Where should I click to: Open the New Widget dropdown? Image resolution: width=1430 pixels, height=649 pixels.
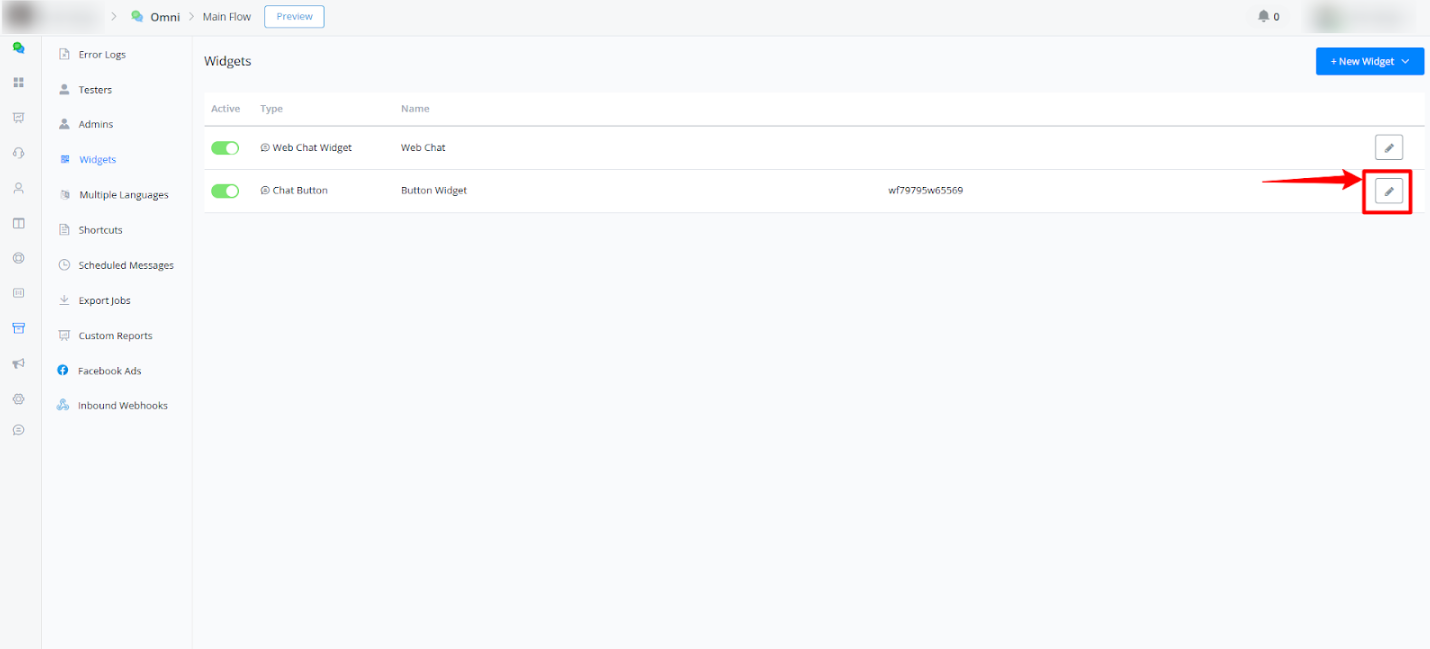click(1369, 61)
